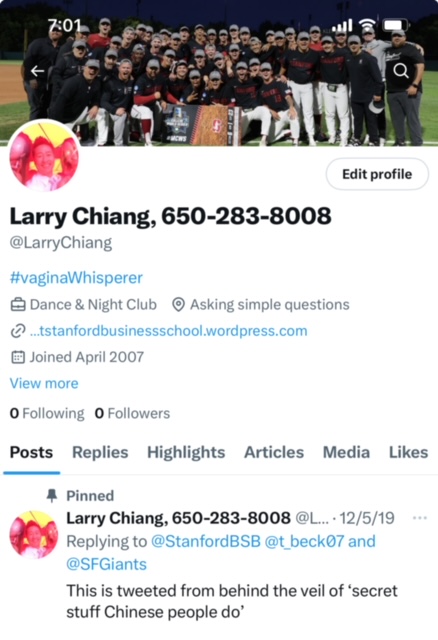
Task: Open search with the magnifier icon
Action: [401, 71]
